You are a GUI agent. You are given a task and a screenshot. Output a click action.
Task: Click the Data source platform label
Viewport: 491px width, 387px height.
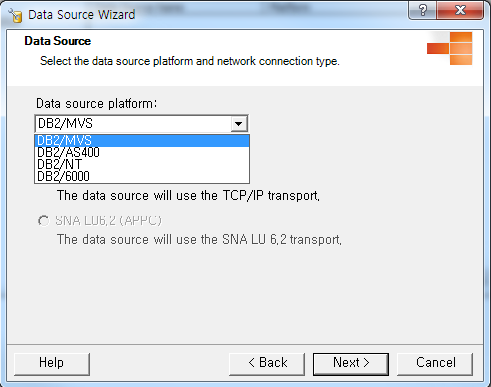point(96,104)
